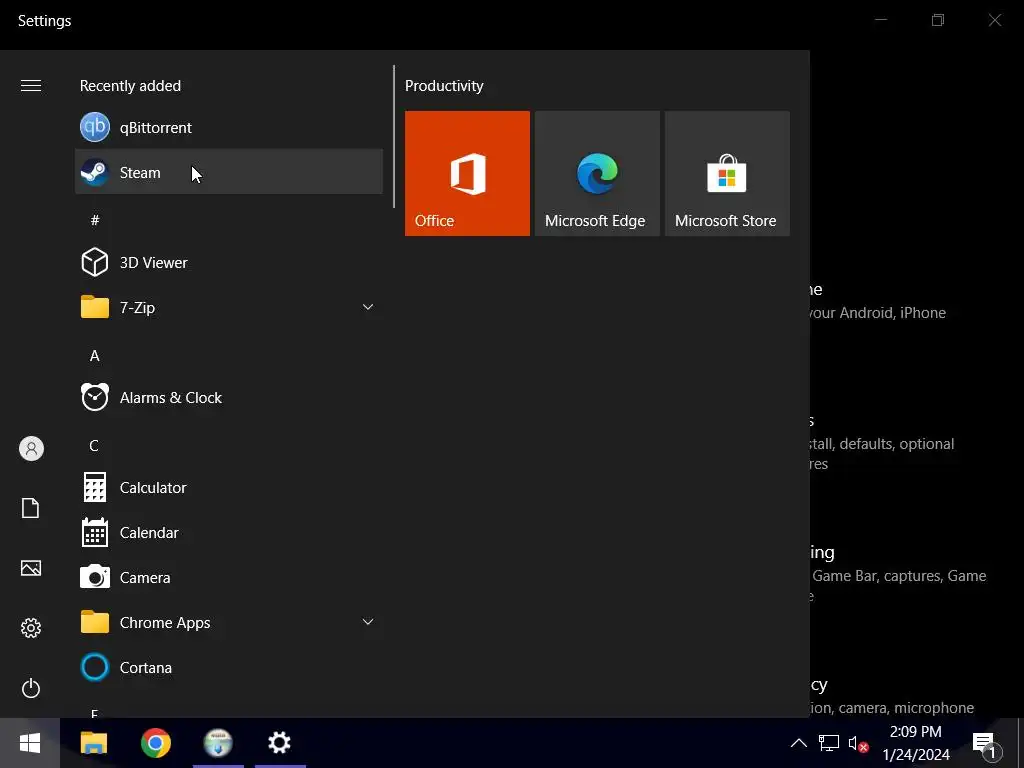Screen dimensions: 1024x768
Task: Launch the Calculator app
Action: point(229,487)
